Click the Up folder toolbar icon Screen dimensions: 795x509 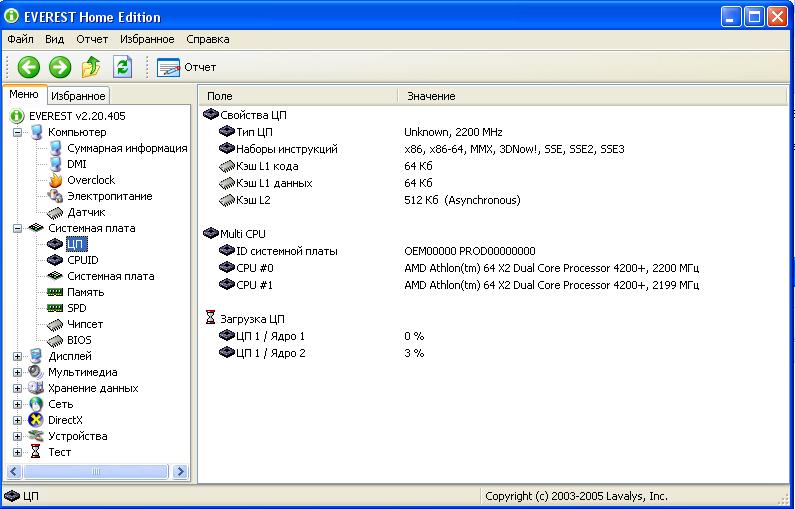coord(91,67)
